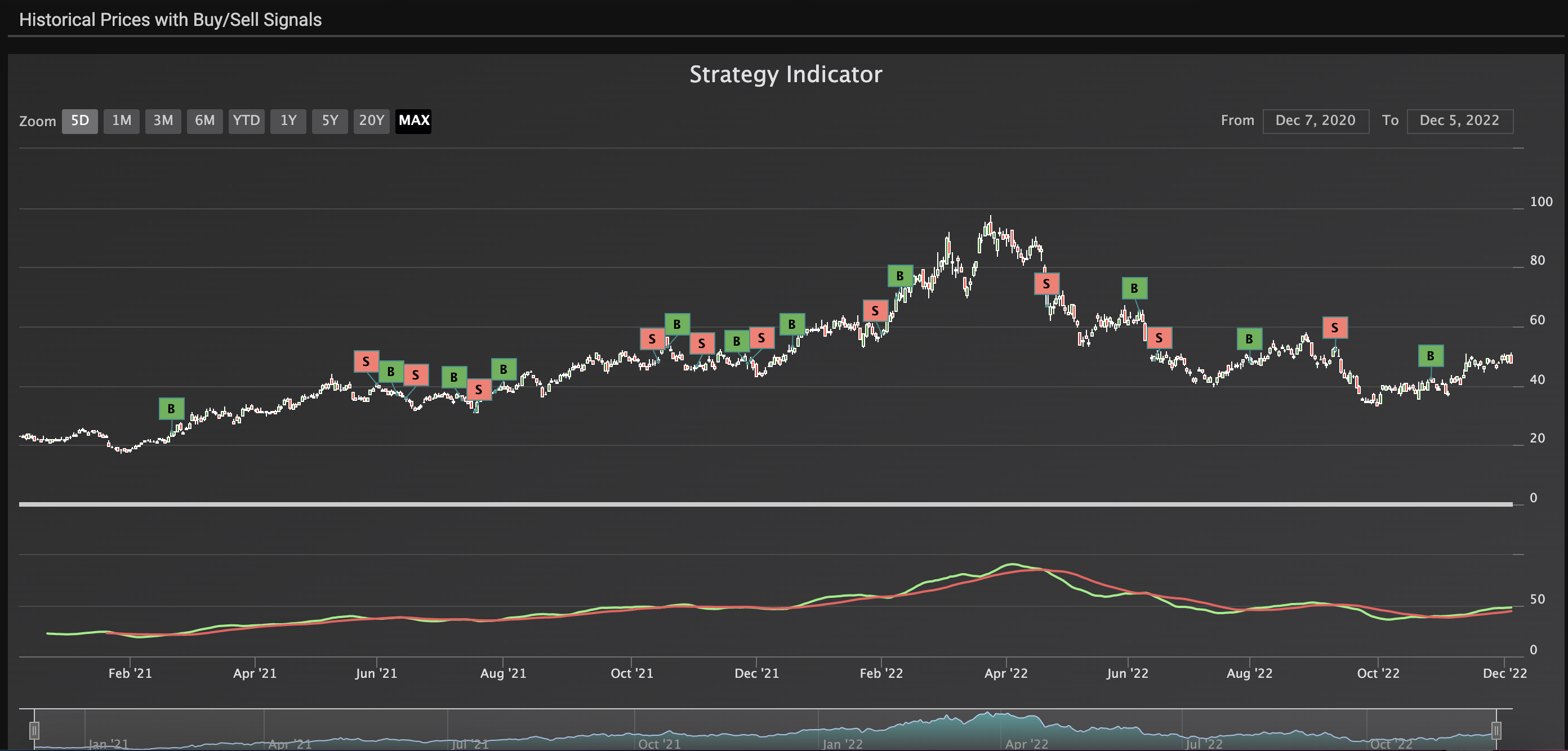Select the 5D zoom range button

coord(80,120)
